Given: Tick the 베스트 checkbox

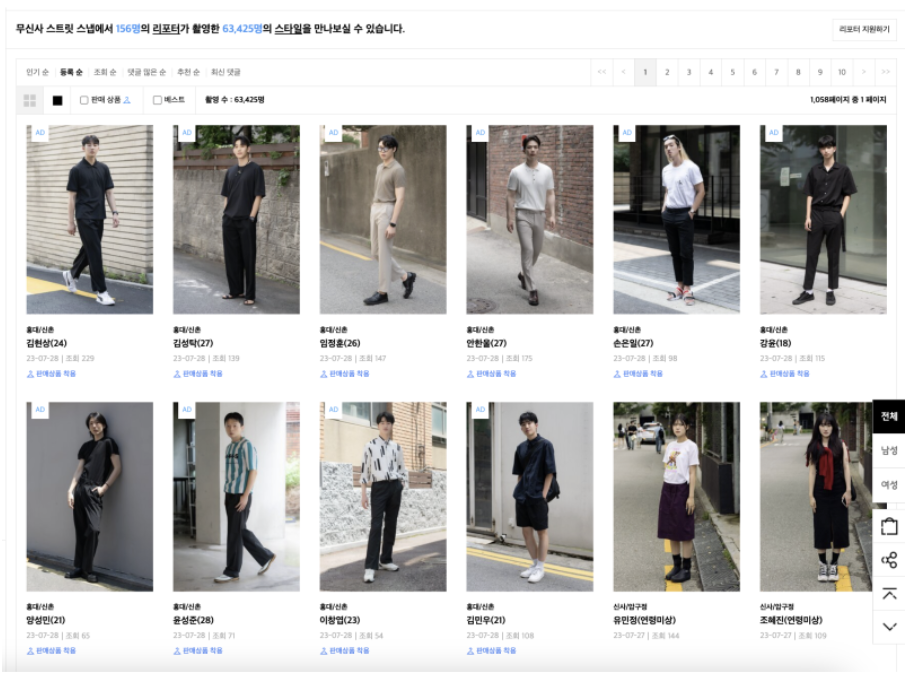Looking at the screenshot, I should 157,100.
